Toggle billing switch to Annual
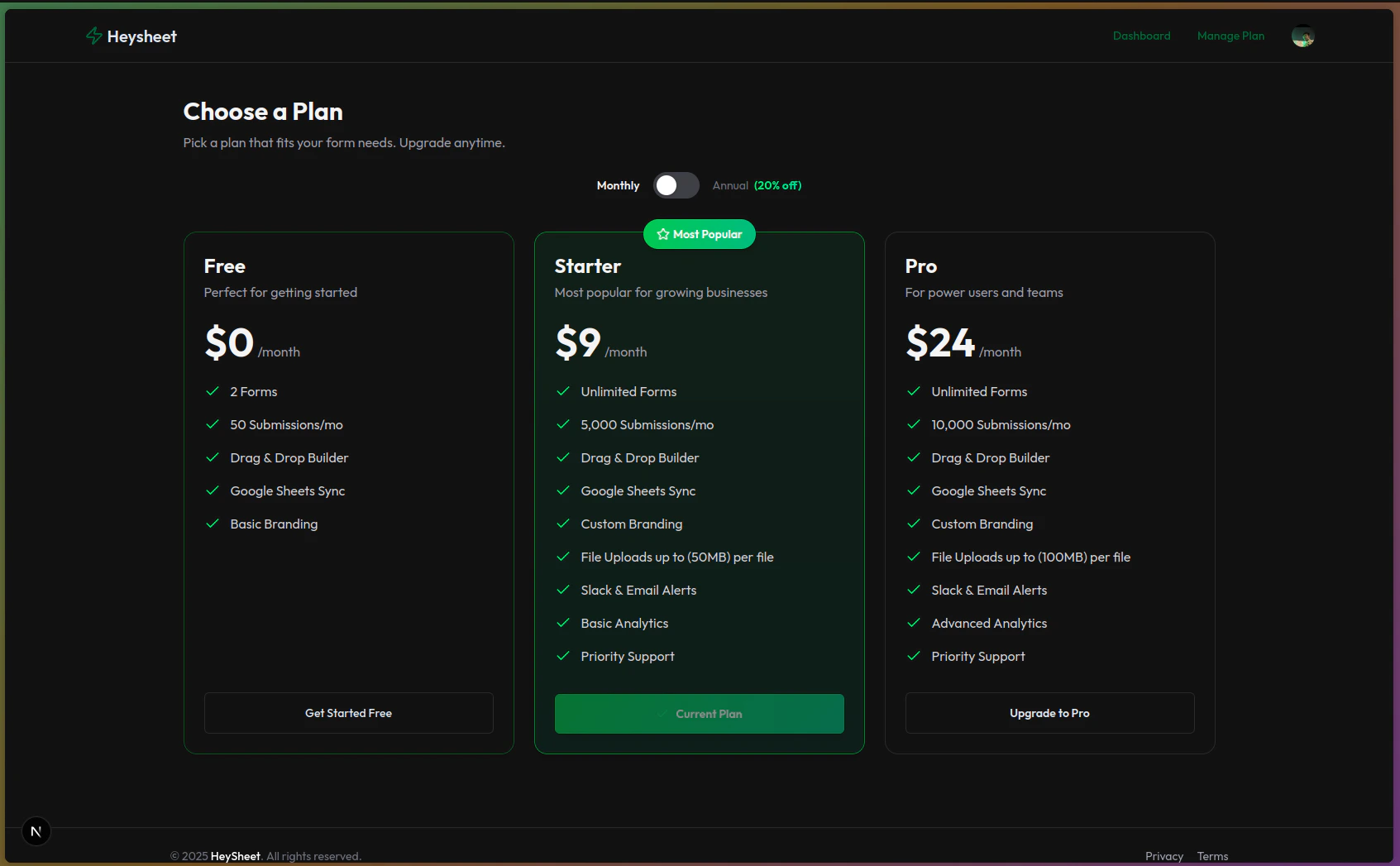The image size is (1400, 866). 676,185
